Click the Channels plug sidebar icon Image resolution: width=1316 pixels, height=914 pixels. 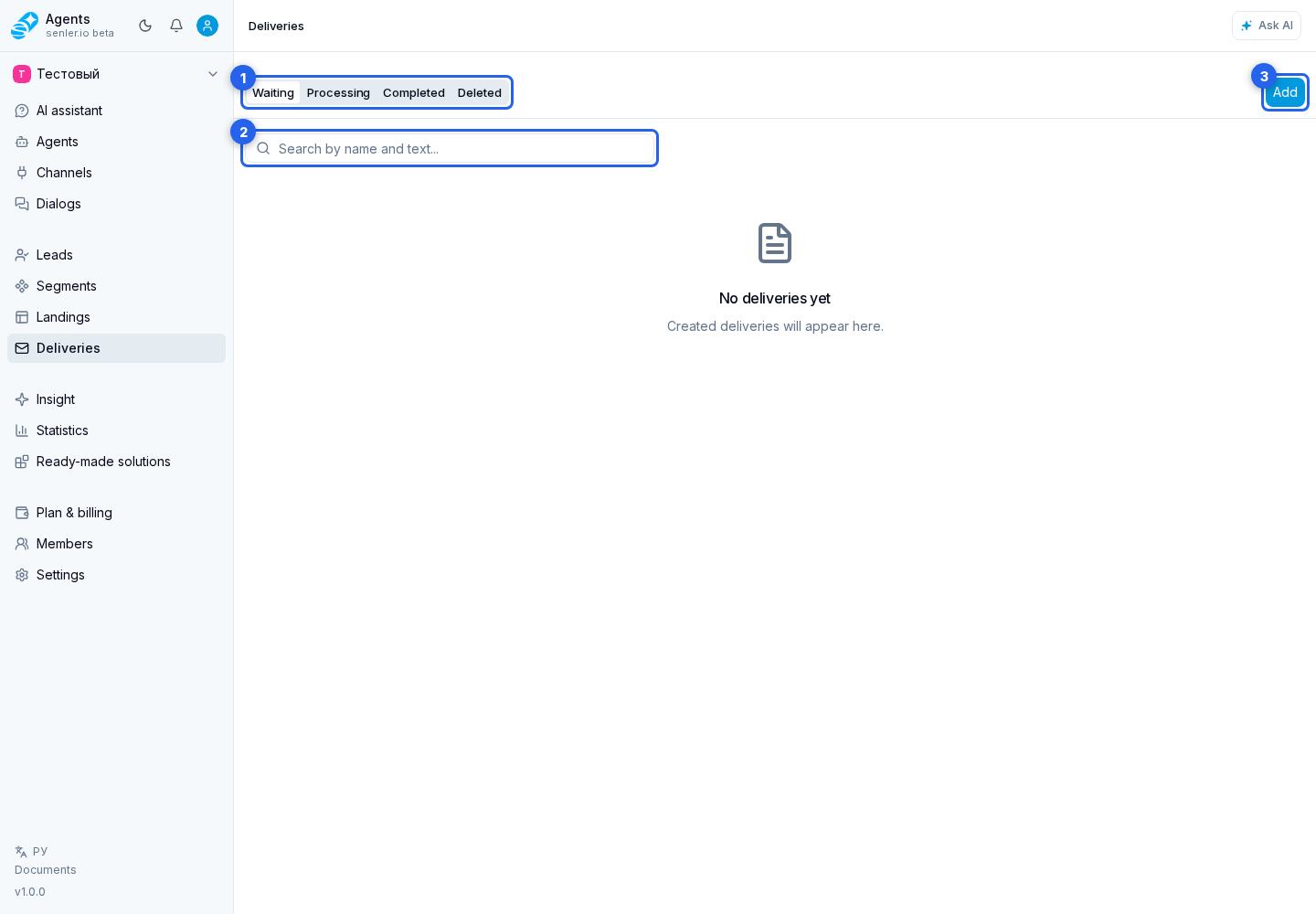[x=22, y=173]
